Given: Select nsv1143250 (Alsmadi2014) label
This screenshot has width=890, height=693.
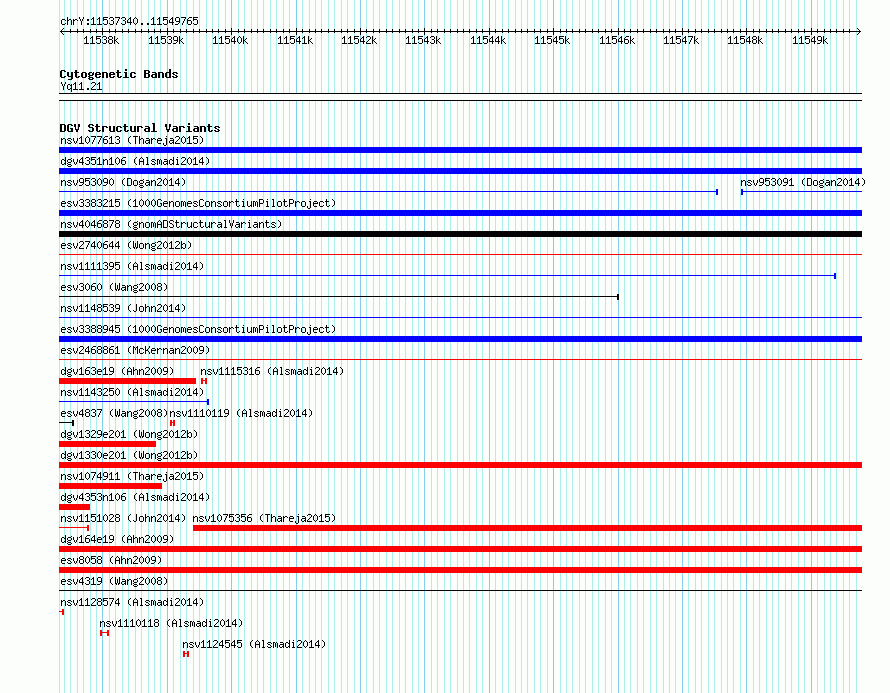Looking at the screenshot, I should point(132,392).
